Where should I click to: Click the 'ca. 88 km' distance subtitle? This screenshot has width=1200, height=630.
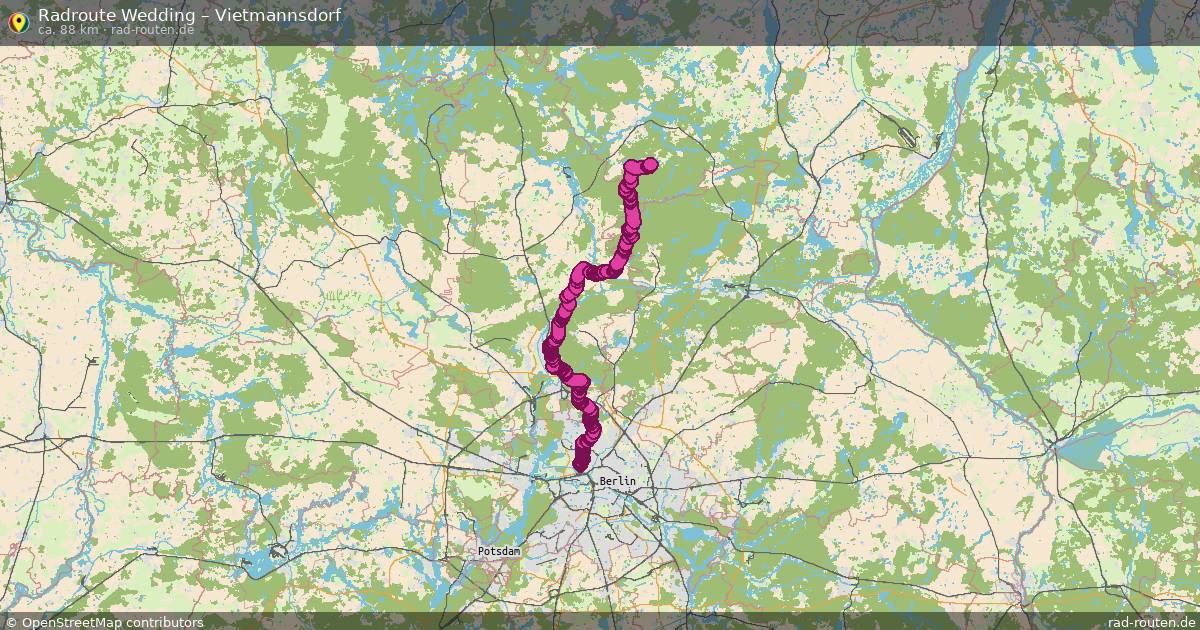tap(67, 30)
